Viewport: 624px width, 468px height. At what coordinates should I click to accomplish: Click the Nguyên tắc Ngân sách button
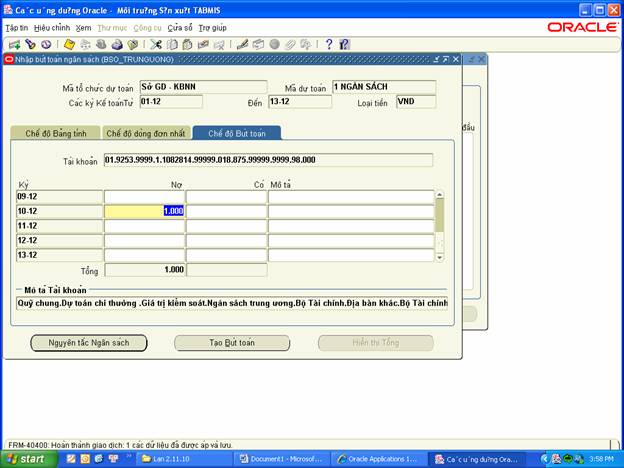click(x=89, y=343)
